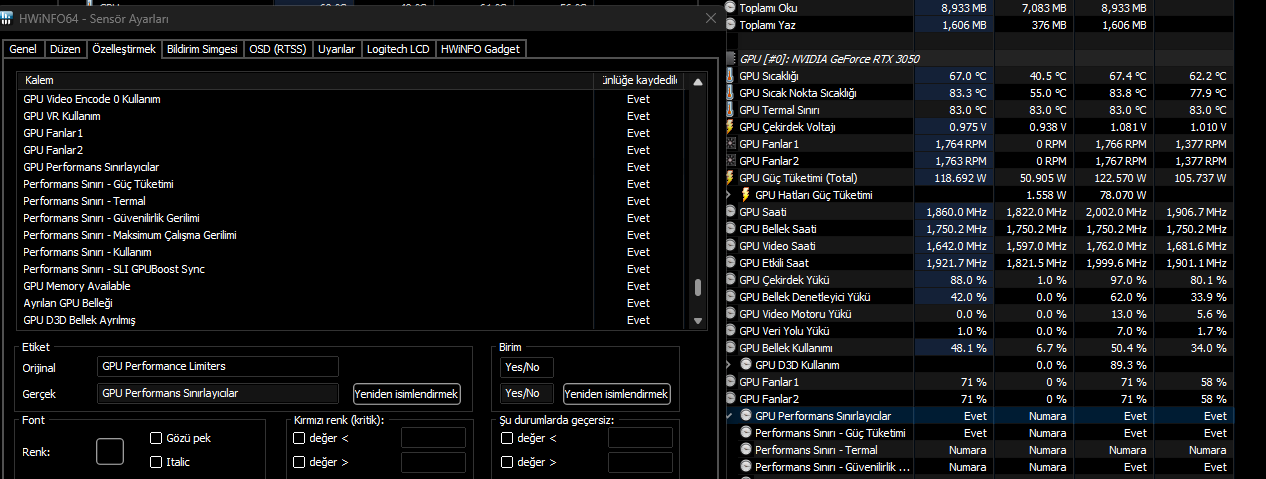Click Yeniden isimlendirmek button in Birim section
Image resolution: width=1266 pixels, height=479 pixels.
click(x=616, y=394)
